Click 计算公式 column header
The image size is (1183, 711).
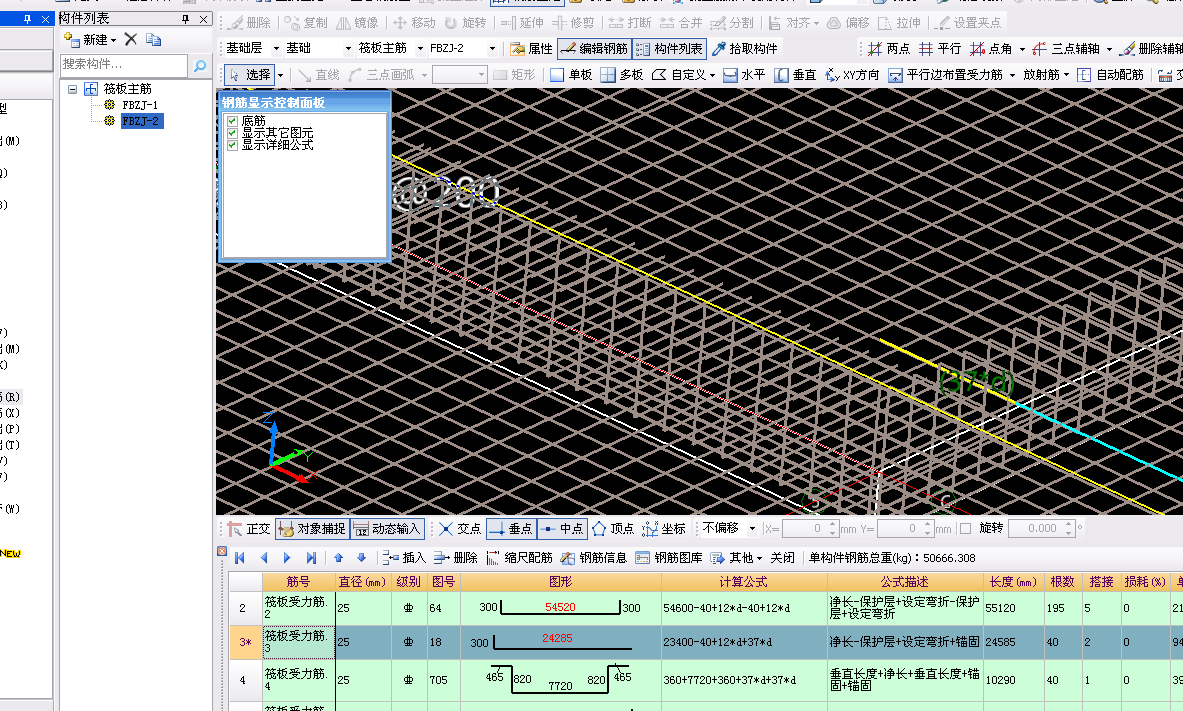tap(743, 582)
